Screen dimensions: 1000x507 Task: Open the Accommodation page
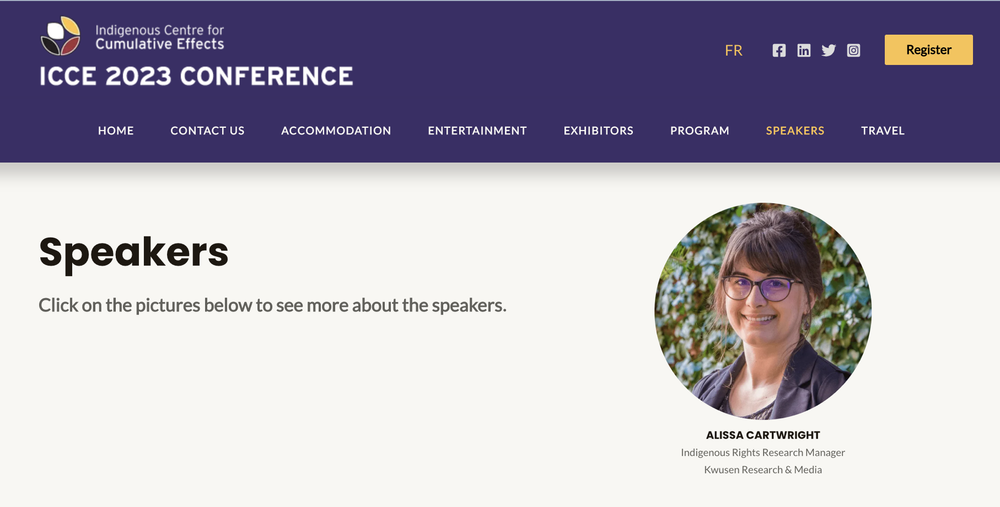click(x=336, y=131)
